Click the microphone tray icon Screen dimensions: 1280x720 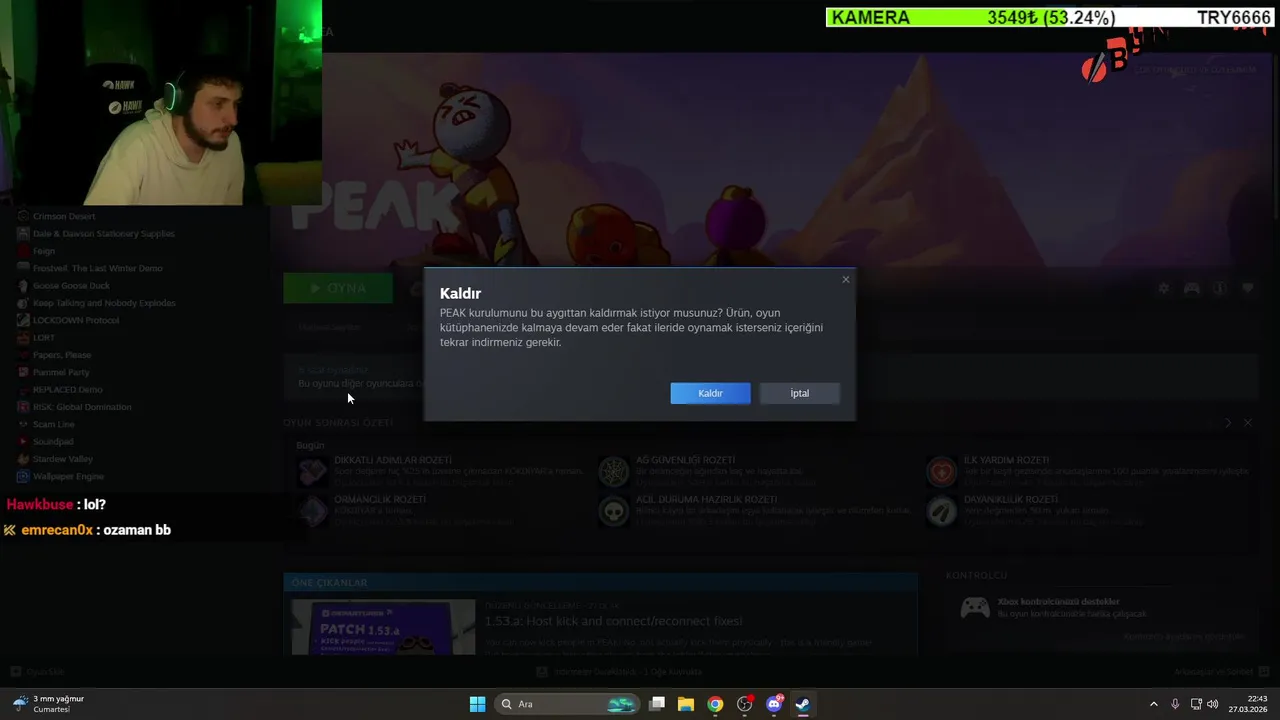pos(1175,704)
